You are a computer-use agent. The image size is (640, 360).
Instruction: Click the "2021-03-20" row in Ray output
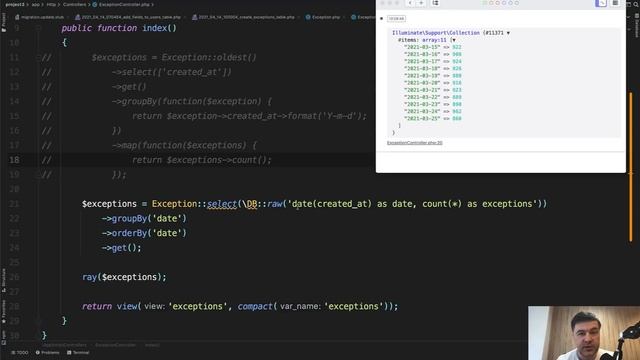[x=433, y=83]
